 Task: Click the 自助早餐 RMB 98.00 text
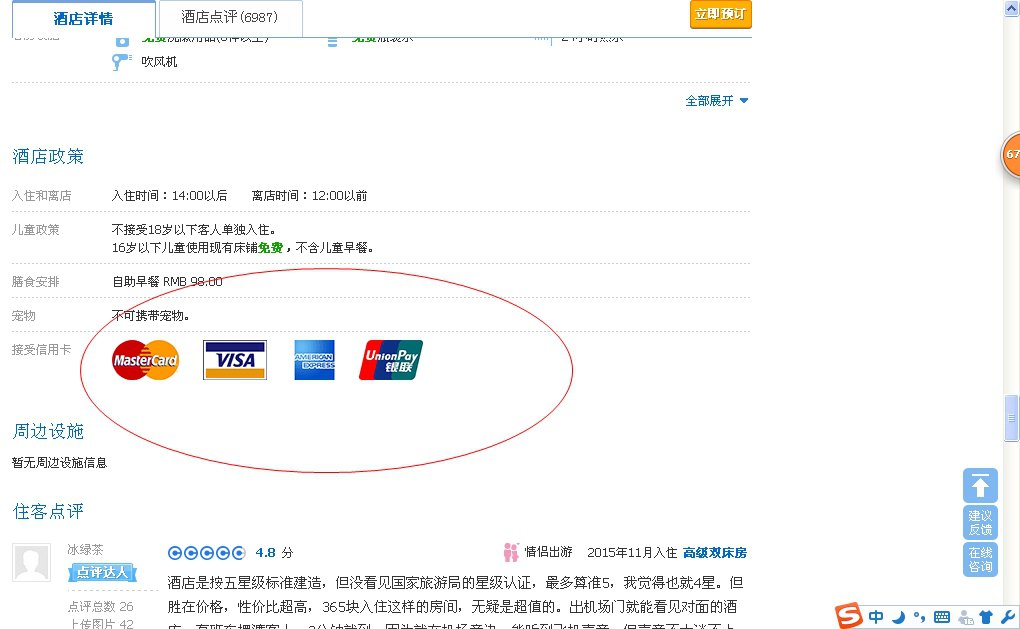tap(167, 282)
